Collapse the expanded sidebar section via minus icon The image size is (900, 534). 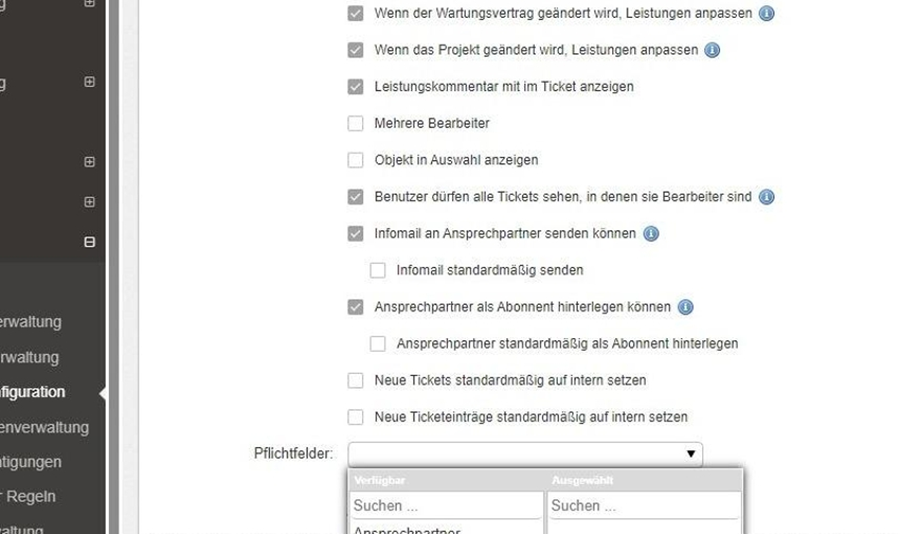[x=89, y=242]
